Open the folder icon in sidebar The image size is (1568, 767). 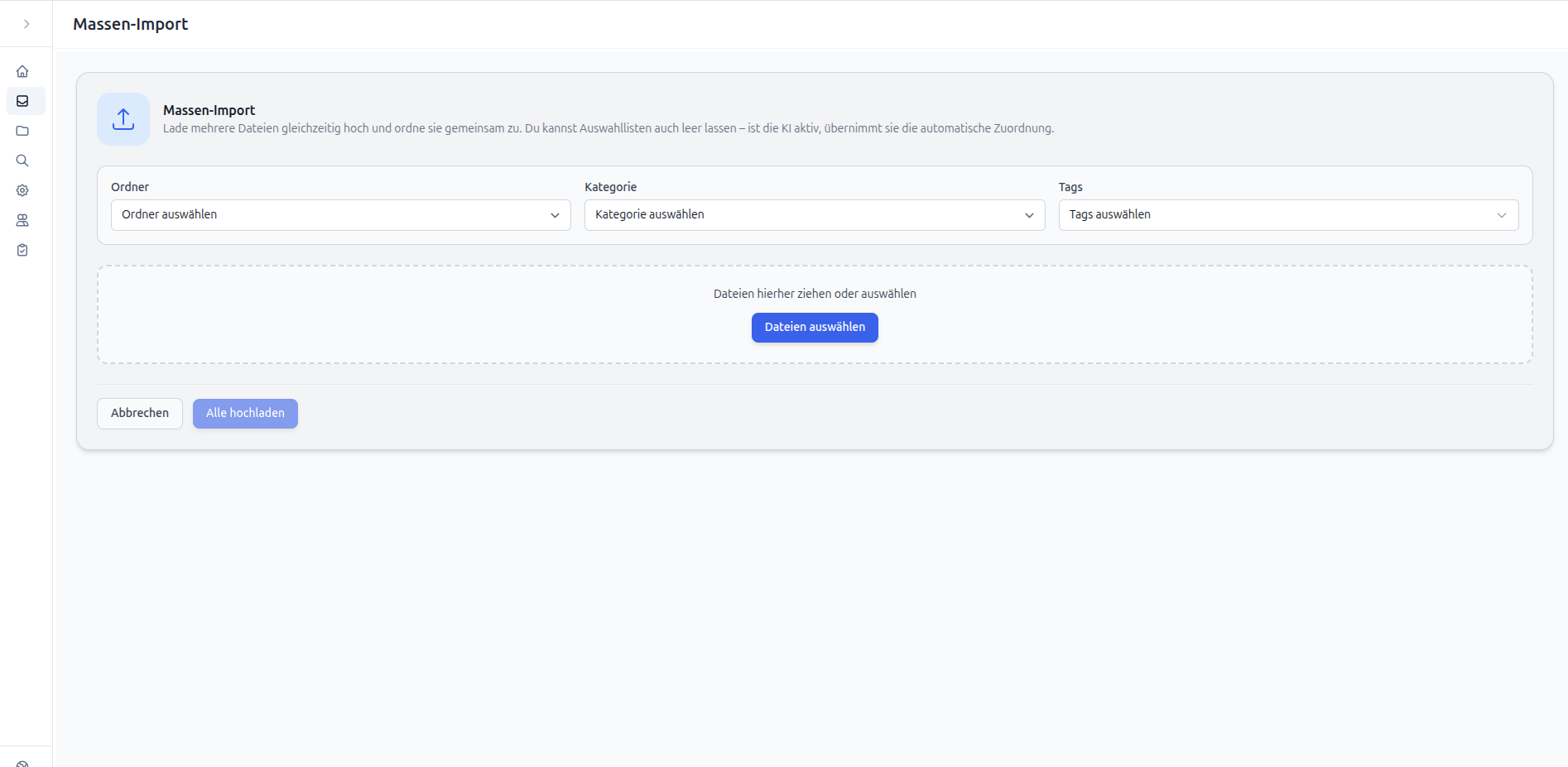[x=22, y=131]
